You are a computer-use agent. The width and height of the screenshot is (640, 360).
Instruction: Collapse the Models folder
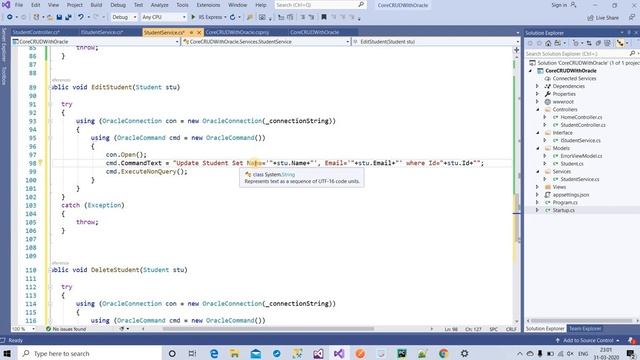[537, 148]
